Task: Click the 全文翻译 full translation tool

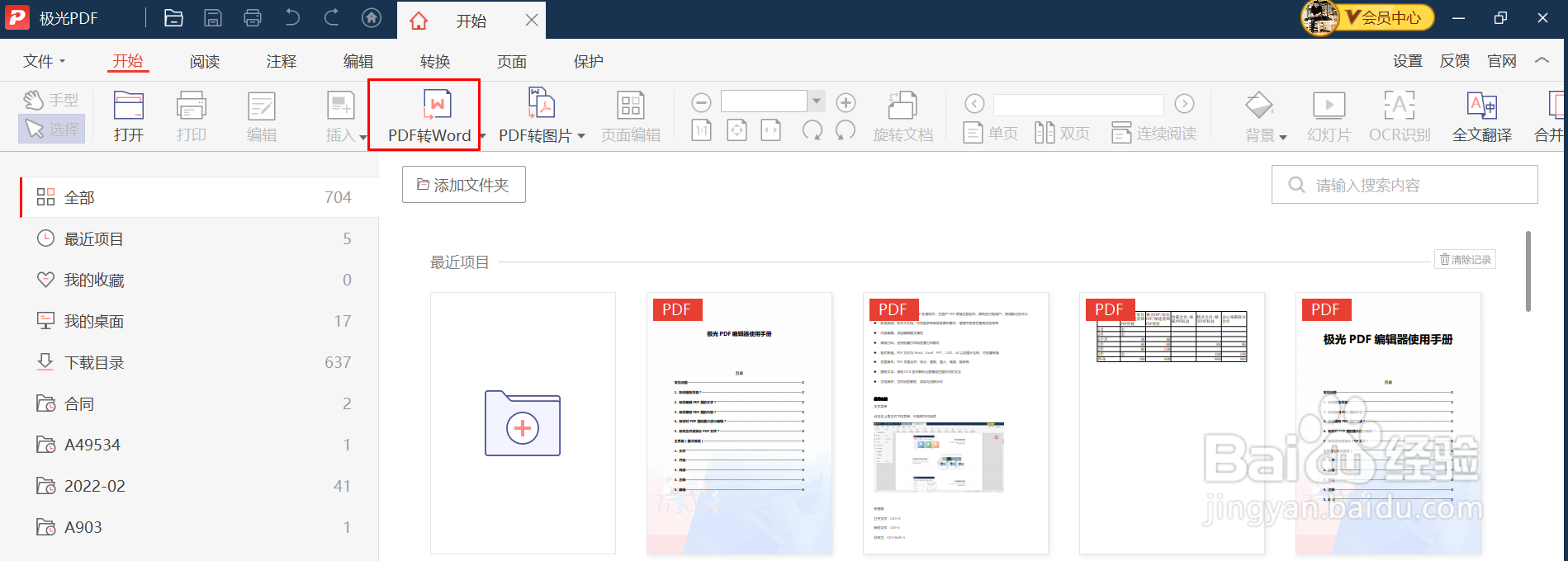Action: [1482, 117]
